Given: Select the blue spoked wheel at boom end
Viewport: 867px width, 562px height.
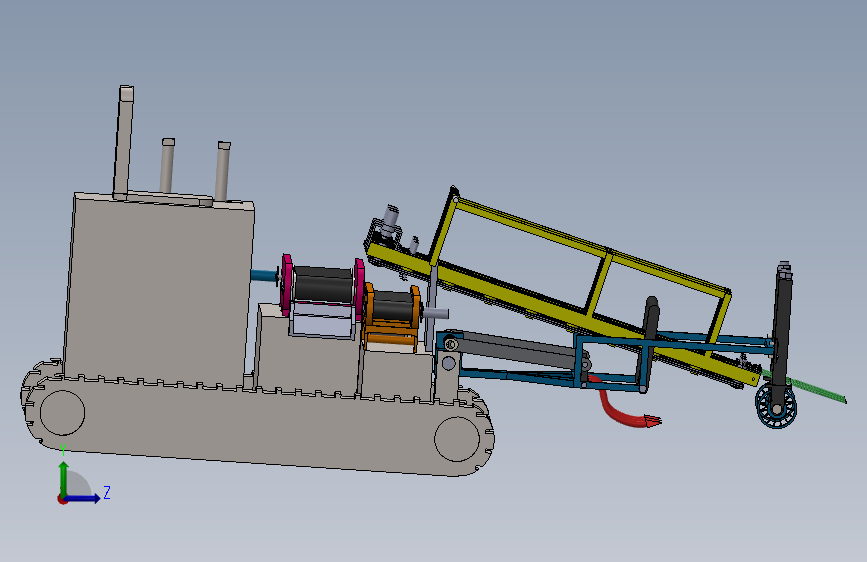Looking at the screenshot, I should 776,406.
